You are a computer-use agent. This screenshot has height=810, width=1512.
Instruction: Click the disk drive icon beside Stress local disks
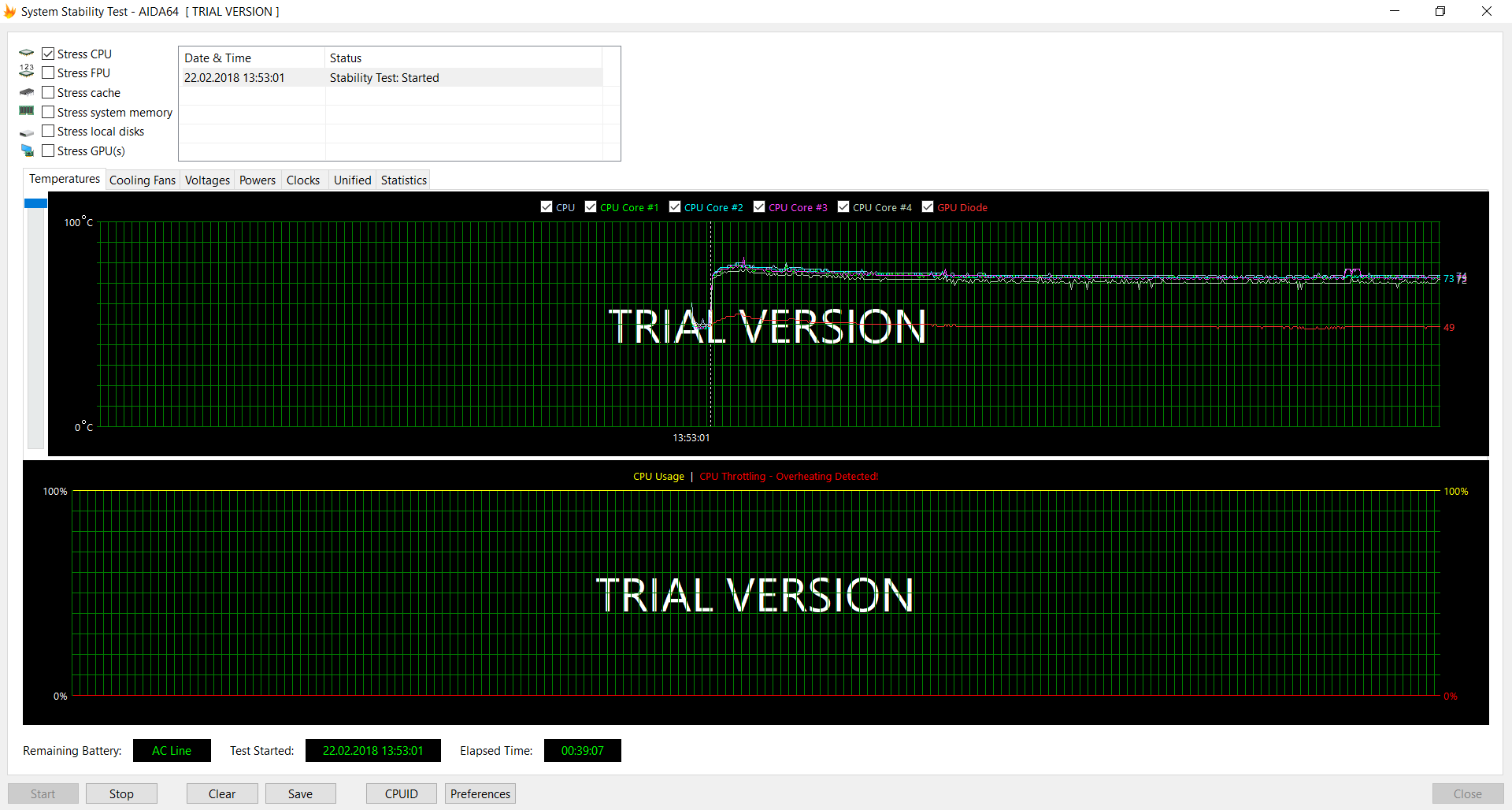(27, 132)
